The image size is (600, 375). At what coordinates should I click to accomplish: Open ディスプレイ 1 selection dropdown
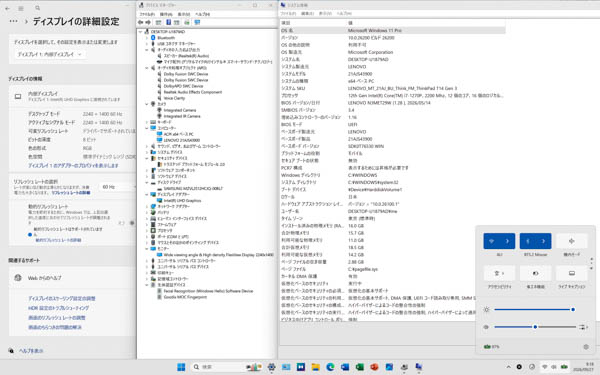(49, 54)
